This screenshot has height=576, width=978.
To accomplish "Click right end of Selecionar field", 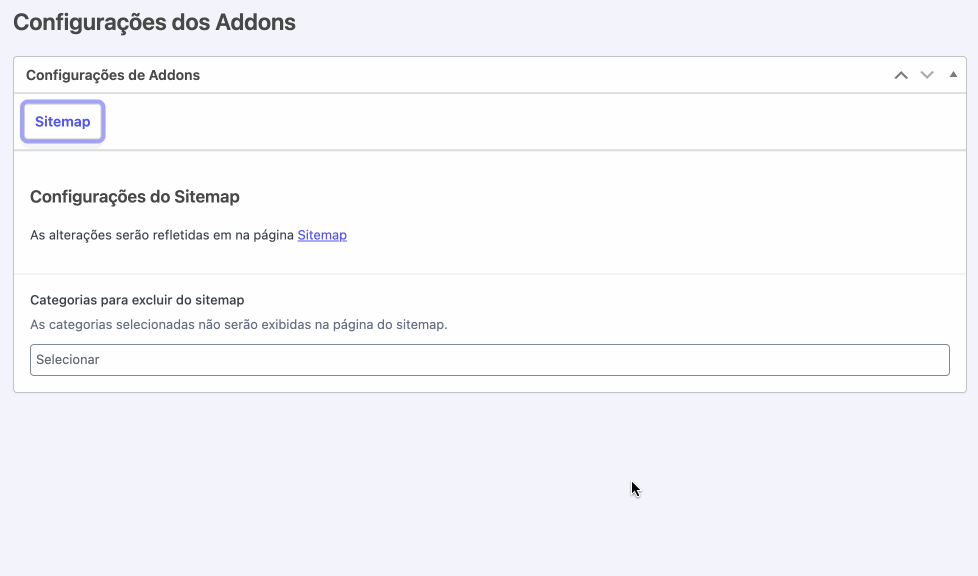I will click(x=929, y=360).
